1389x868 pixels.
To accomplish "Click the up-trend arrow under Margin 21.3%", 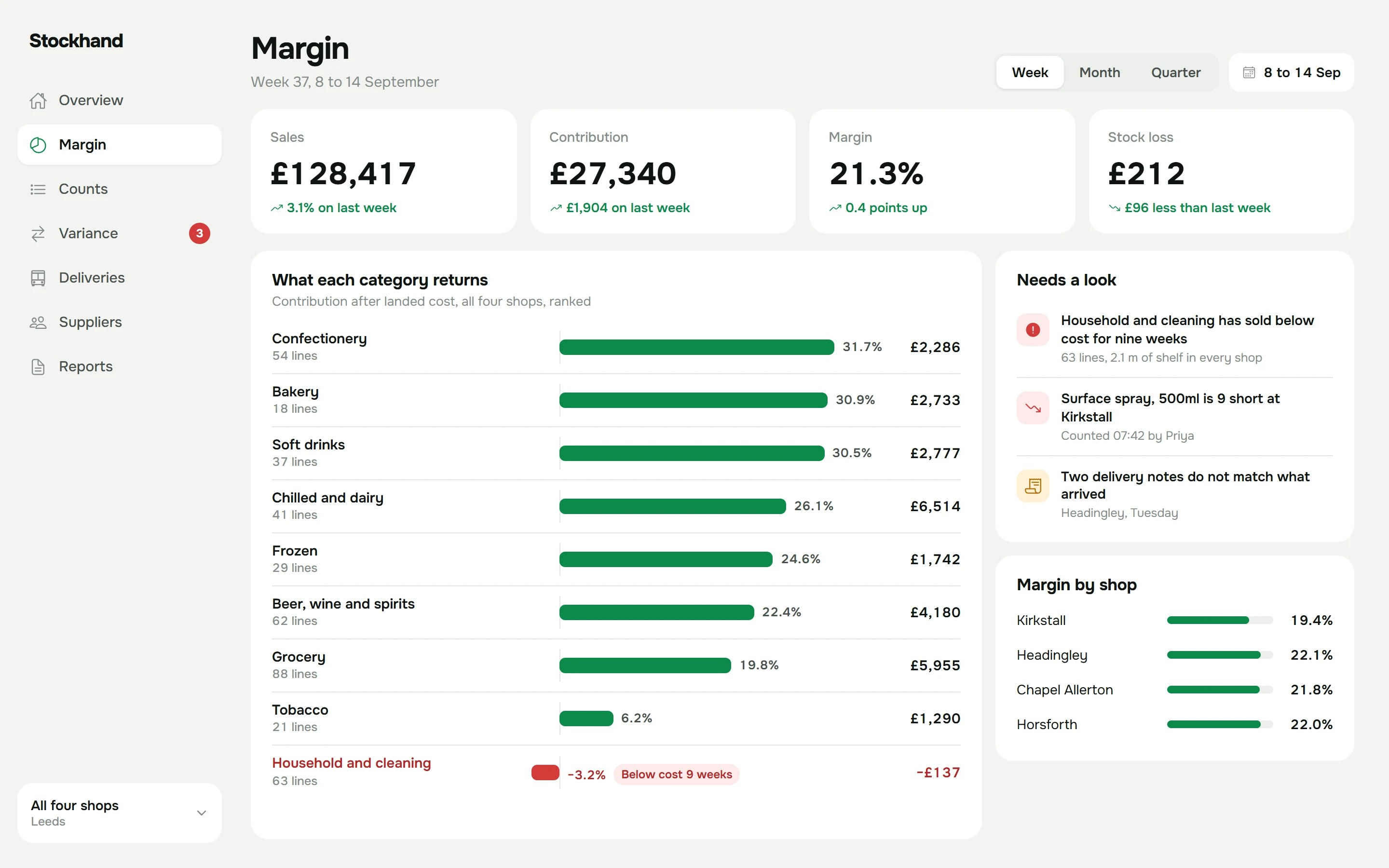I will pyautogui.click(x=835, y=208).
